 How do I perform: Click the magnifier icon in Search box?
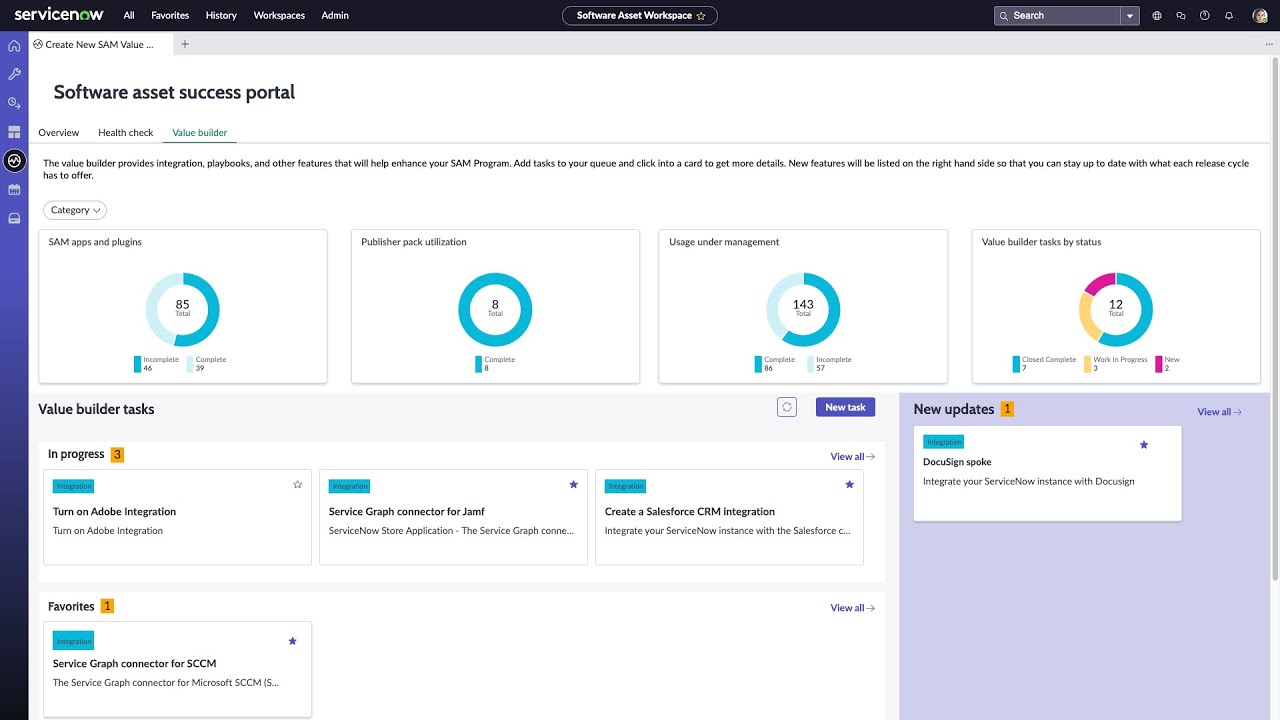(1005, 16)
